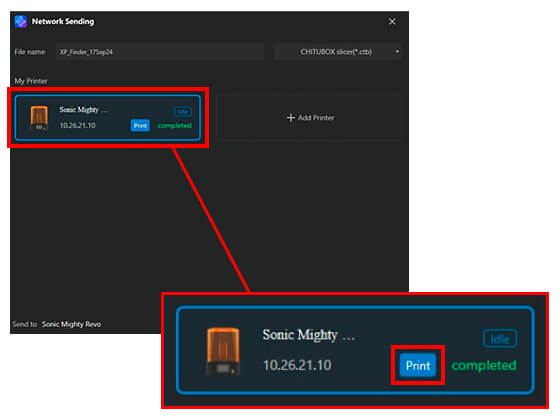Click the CHITUBOX logo in the title bar
This screenshot has width=560, height=420.
click(21, 21)
